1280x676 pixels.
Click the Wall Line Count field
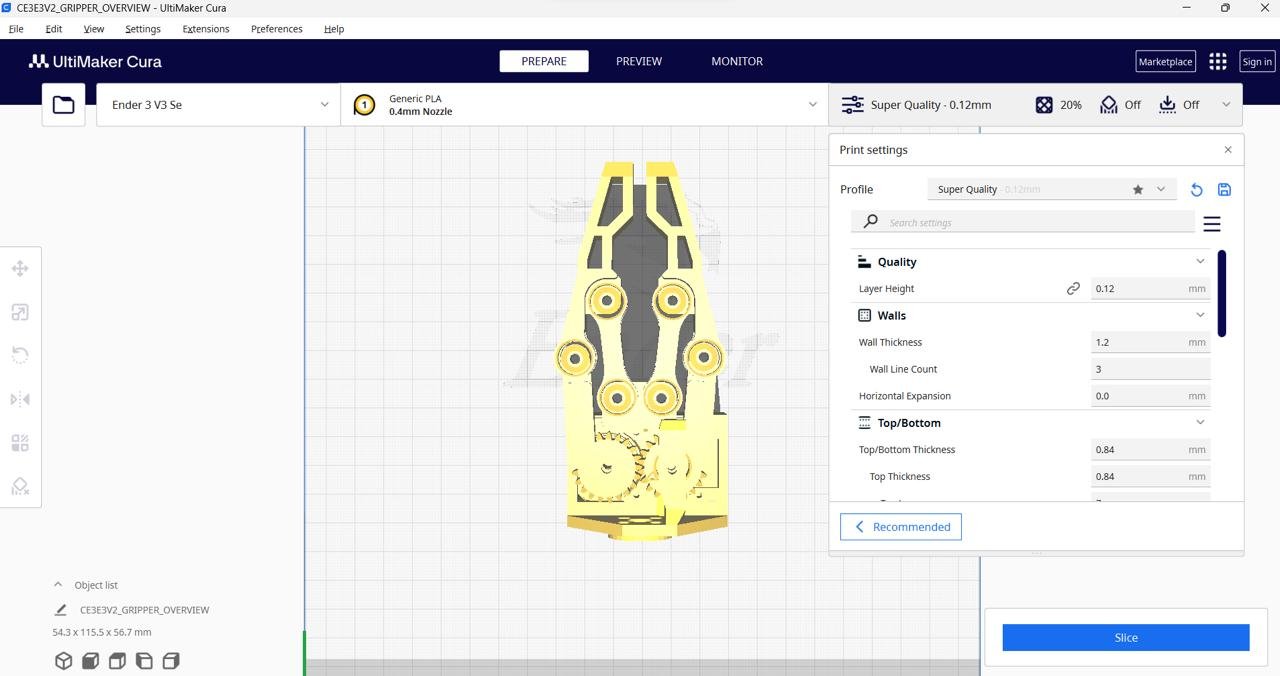pyautogui.click(x=1150, y=369)
